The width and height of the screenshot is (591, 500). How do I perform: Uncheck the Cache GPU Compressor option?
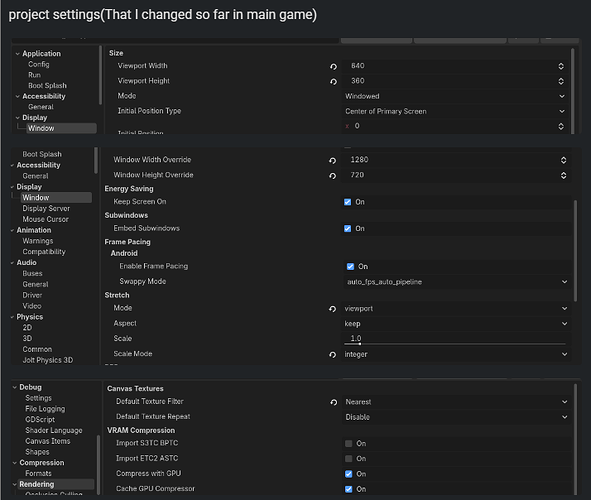pos(349,489)
